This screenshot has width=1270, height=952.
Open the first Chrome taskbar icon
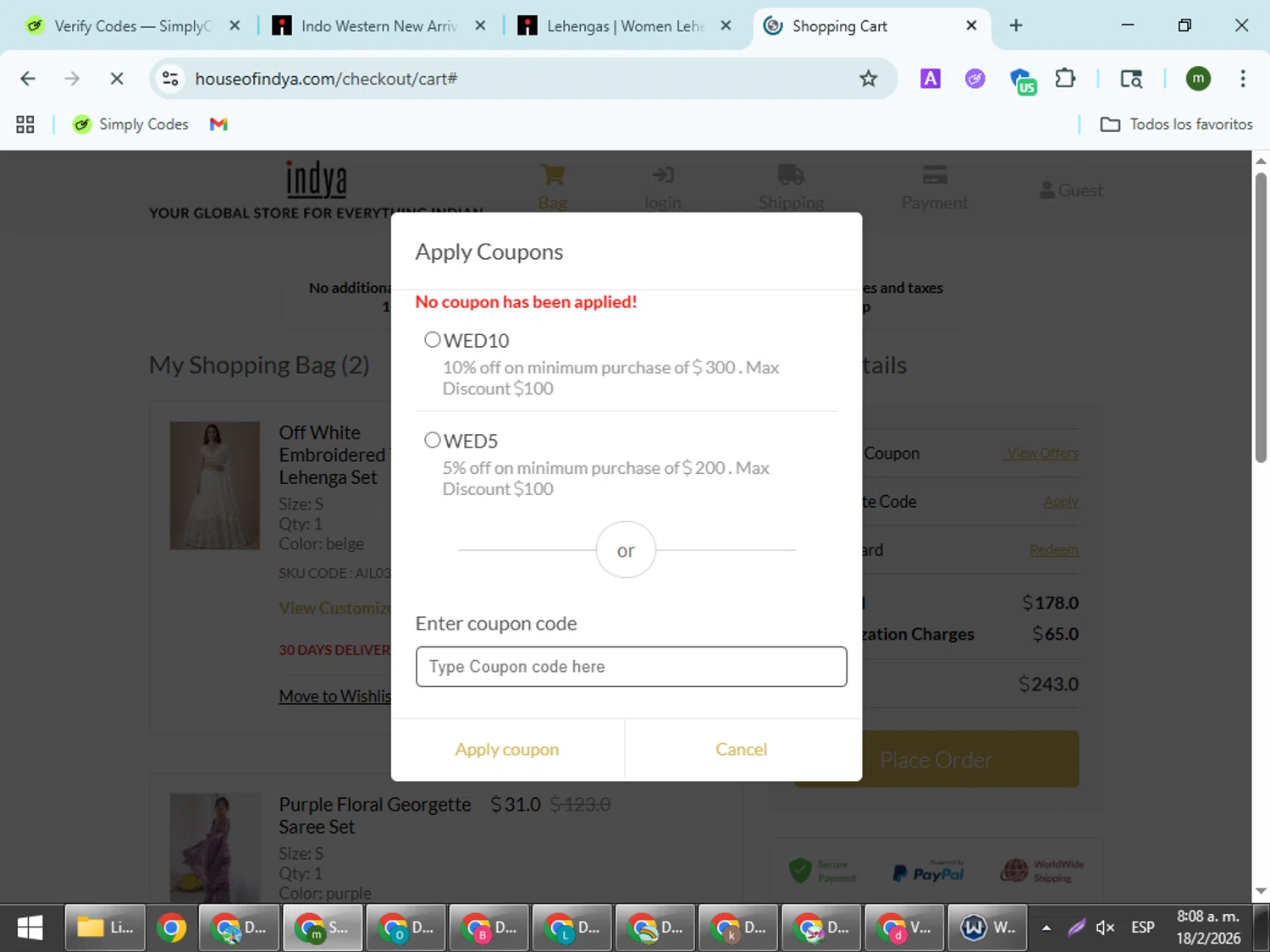(171, 928)
